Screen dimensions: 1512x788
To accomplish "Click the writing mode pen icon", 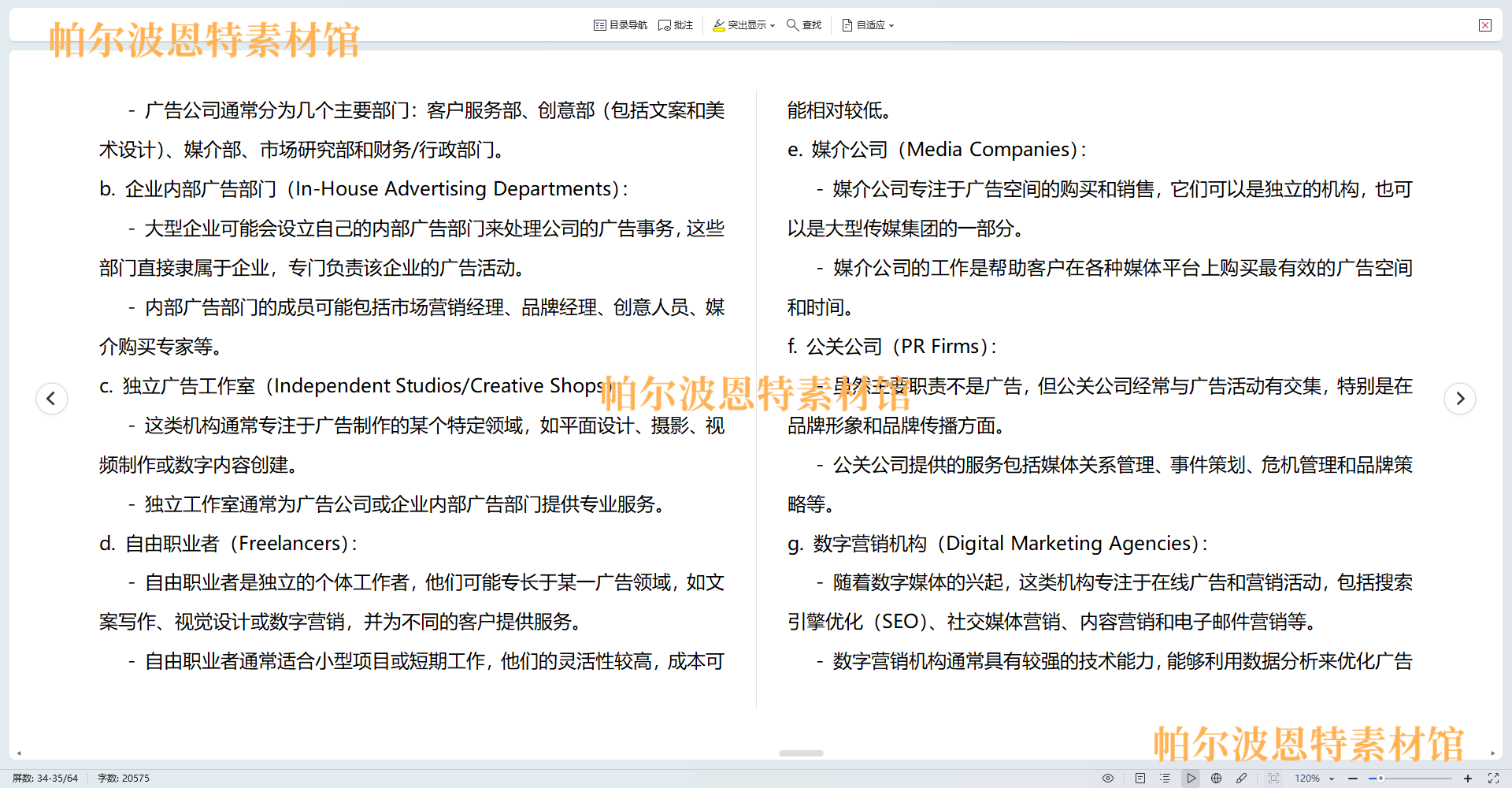I will [1242, 778].
